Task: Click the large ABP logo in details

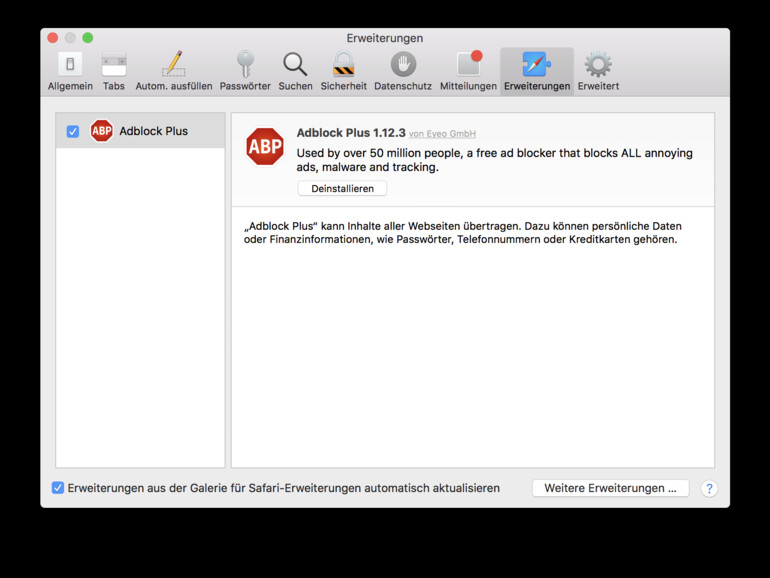Action: coord(265,146)
